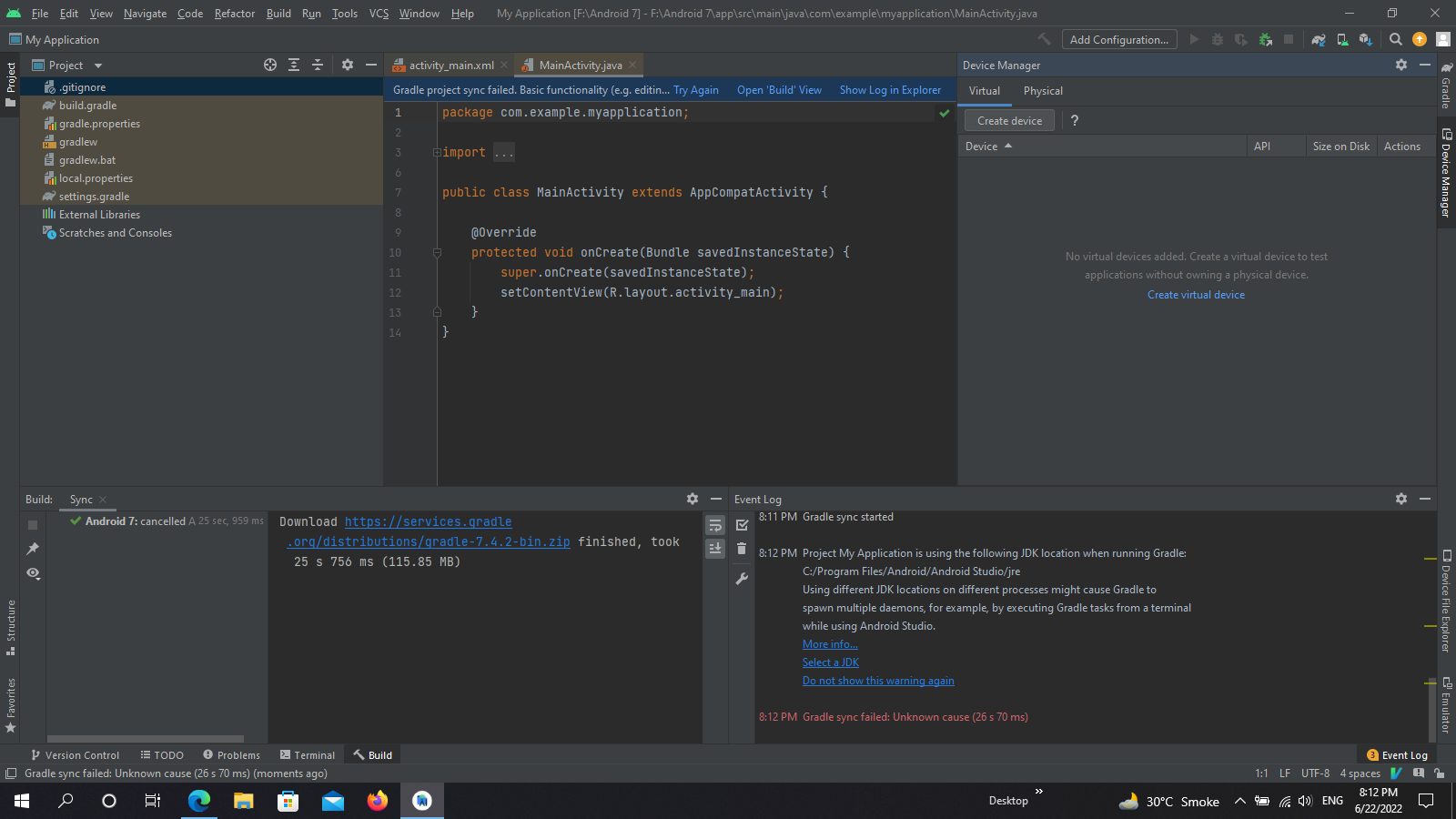Viewport: 1456px width, 819px height.
Task: Open the eye view options in Build panel
Action: [x=33, y=572]
